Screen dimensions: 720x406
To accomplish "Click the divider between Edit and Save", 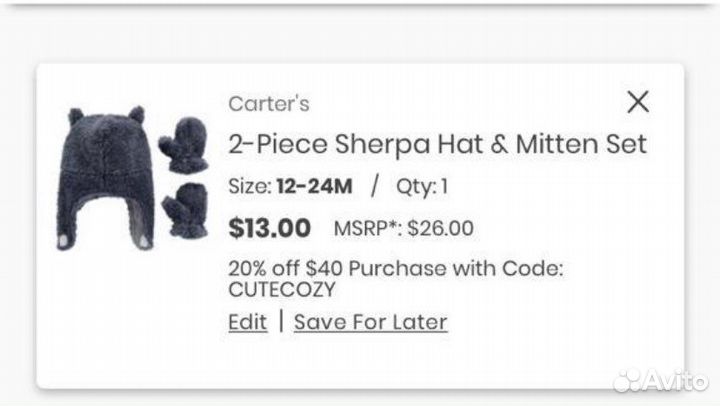I will [x=281, y=322].
